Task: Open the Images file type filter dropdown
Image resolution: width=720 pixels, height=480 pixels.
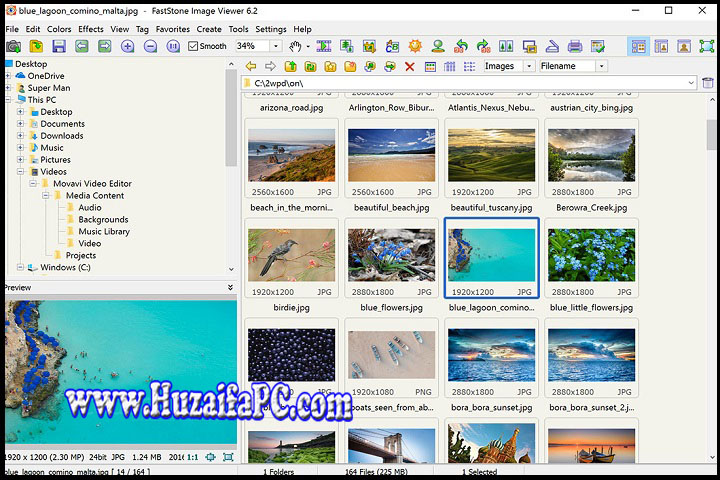Action: [529, 66]
